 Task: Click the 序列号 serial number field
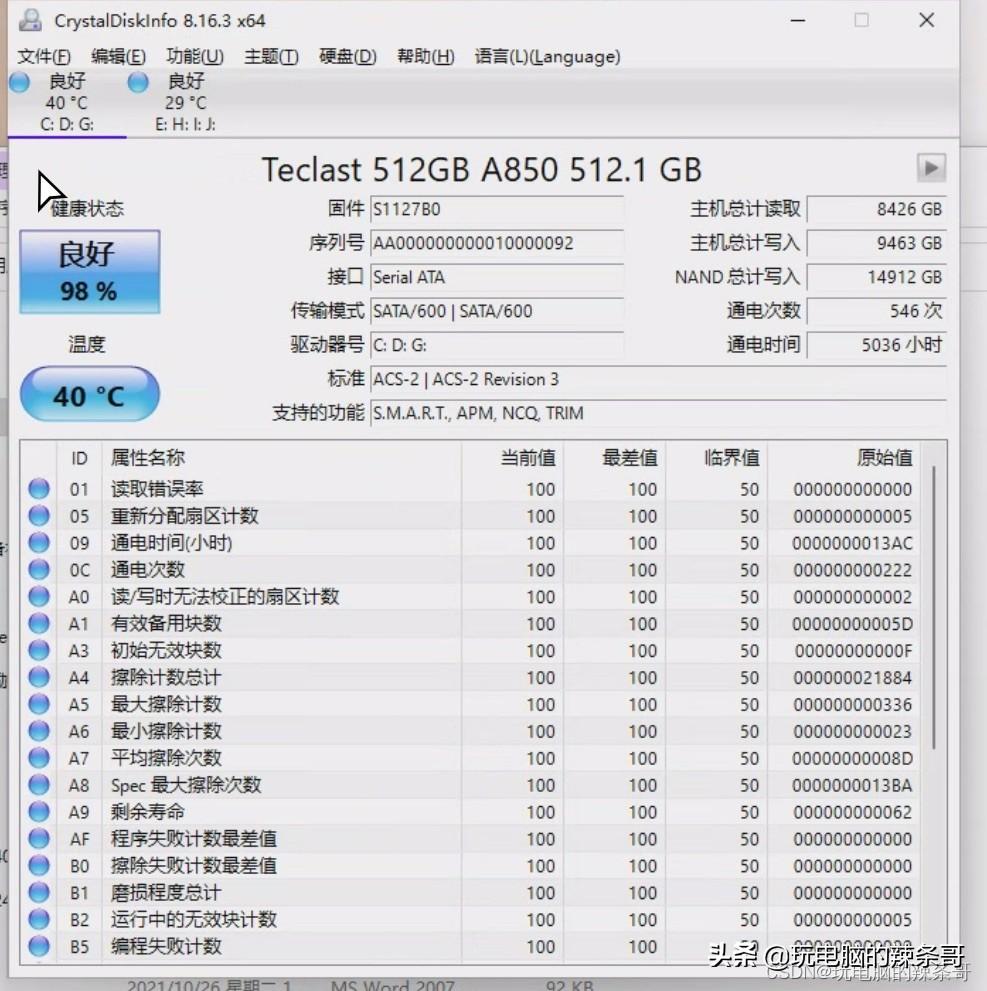click(x=497, y=243)
